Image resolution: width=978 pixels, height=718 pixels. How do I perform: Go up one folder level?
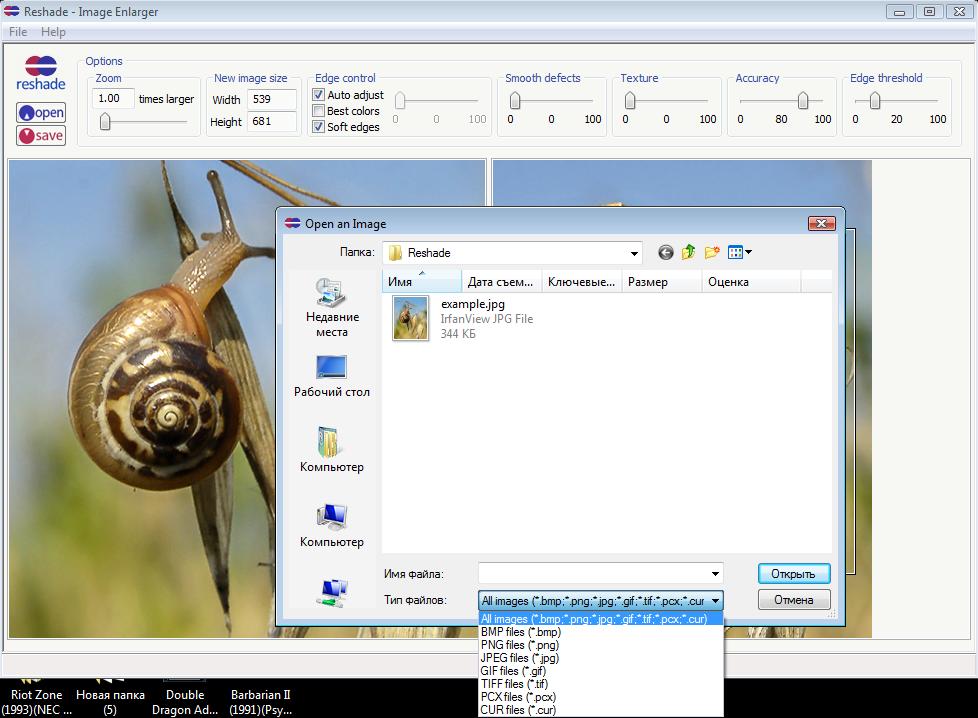(689, 253)
